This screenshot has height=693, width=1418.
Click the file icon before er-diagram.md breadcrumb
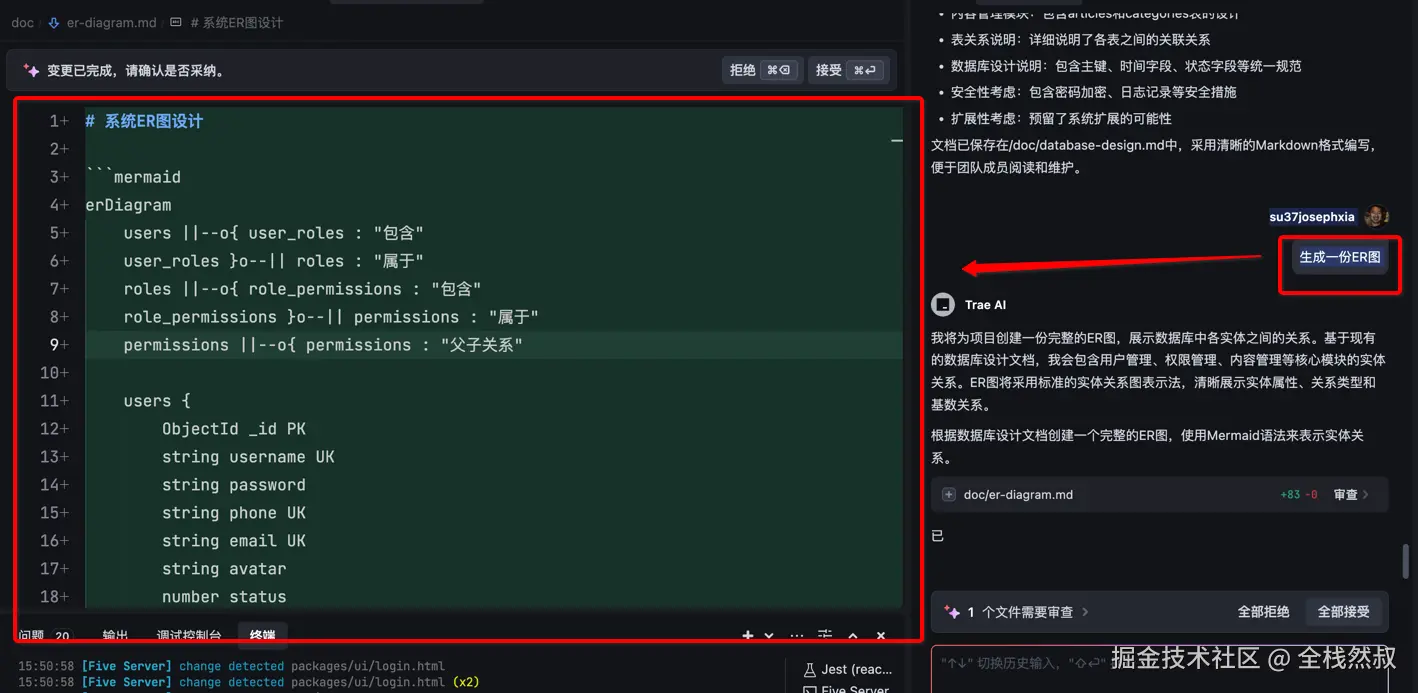54,22
